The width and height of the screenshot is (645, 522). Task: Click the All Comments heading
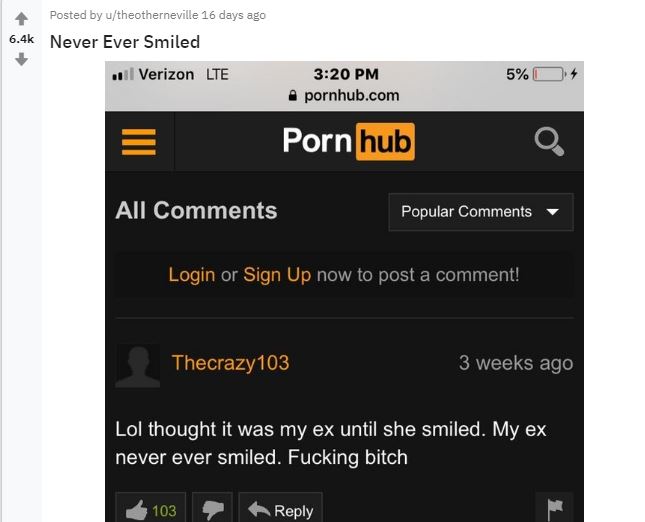point(196,211)
